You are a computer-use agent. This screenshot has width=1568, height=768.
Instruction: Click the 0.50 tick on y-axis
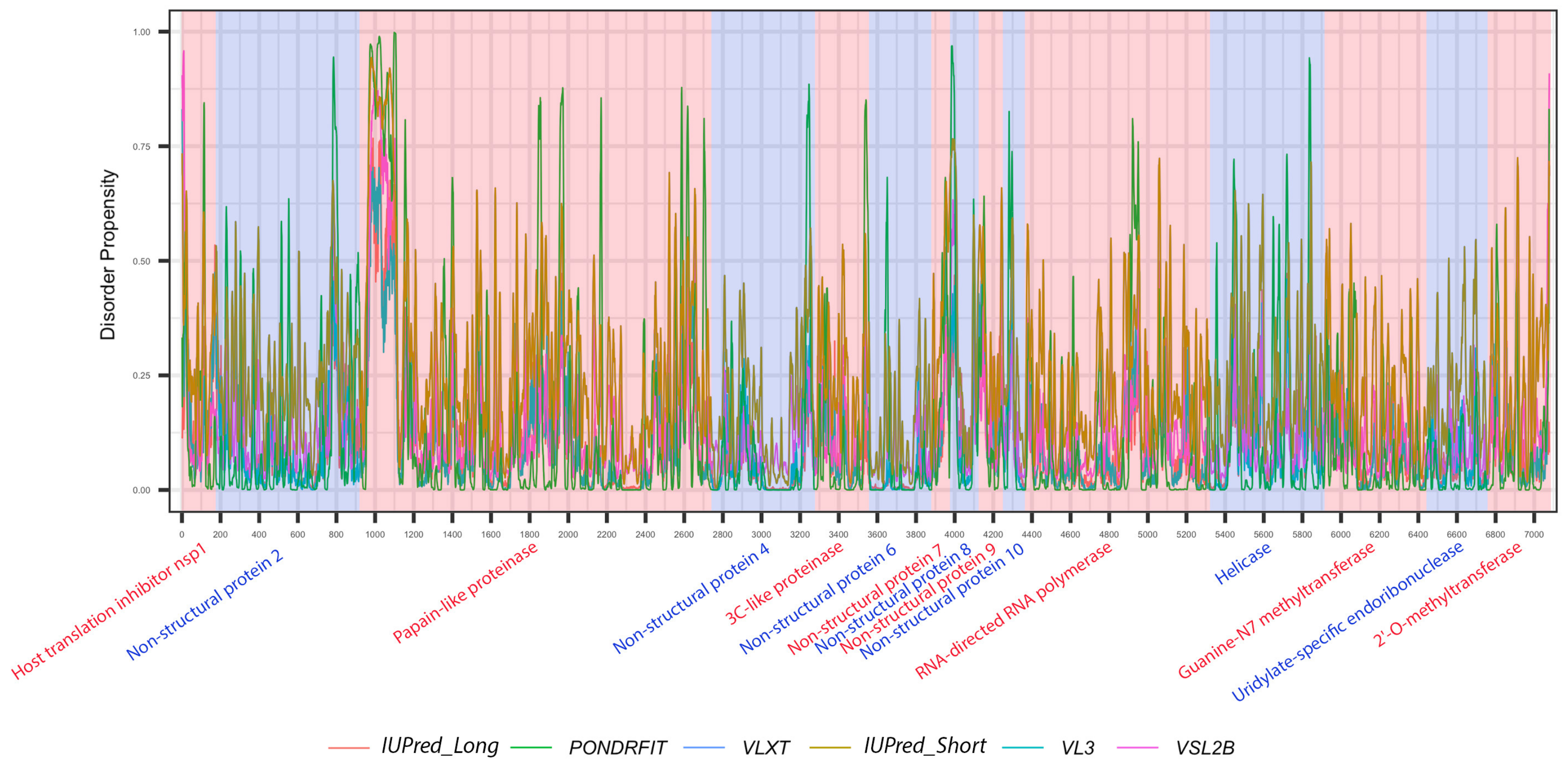pos(141,261)
